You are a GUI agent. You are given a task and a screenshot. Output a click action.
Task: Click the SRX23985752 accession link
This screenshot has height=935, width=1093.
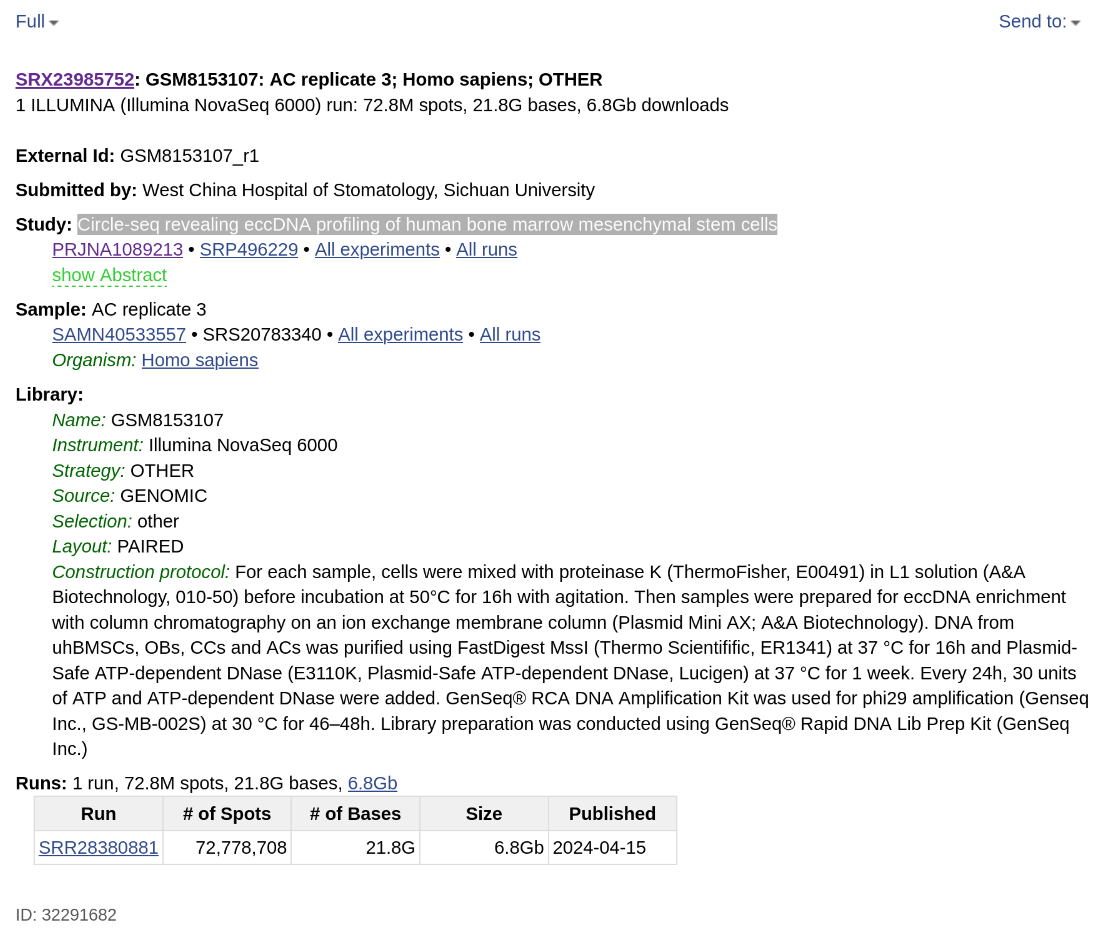click(x=75, y=79)
